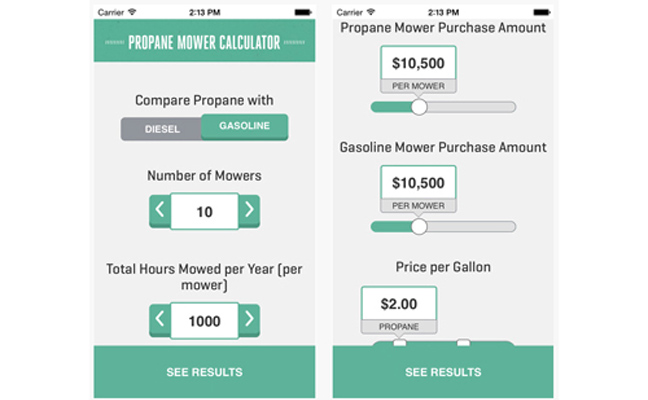
Task: Increase the Number of Mowers value
Action: coord(249,211)
